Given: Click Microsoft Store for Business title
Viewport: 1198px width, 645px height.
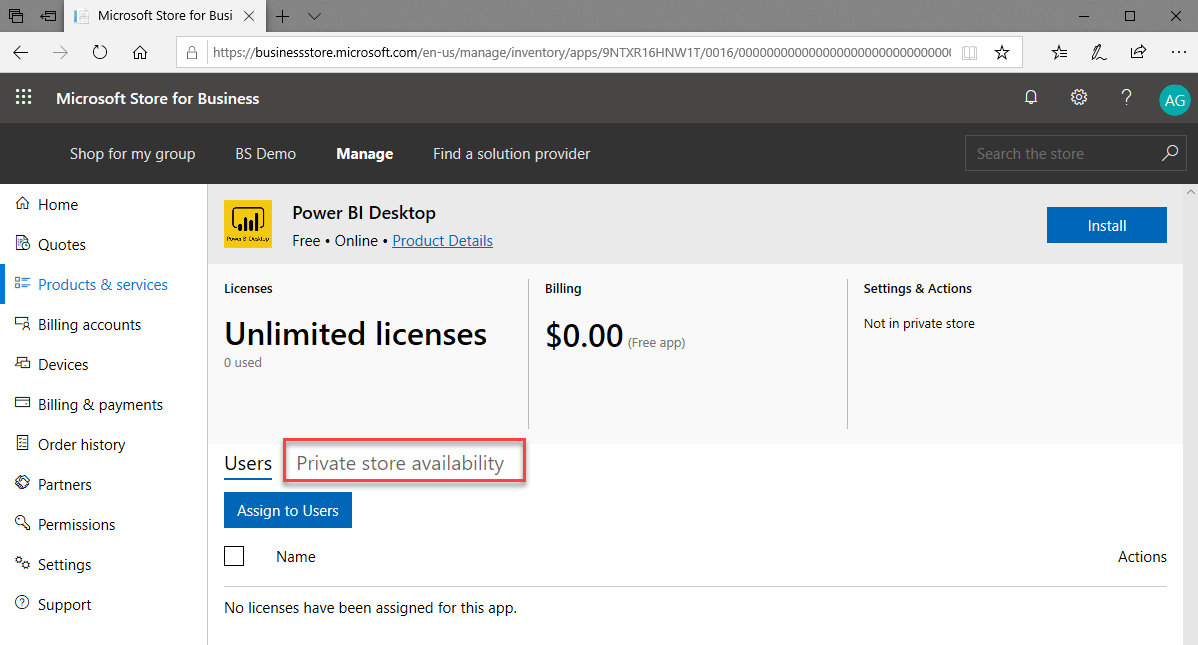Looking at the screenshot, I should point(157,98).
